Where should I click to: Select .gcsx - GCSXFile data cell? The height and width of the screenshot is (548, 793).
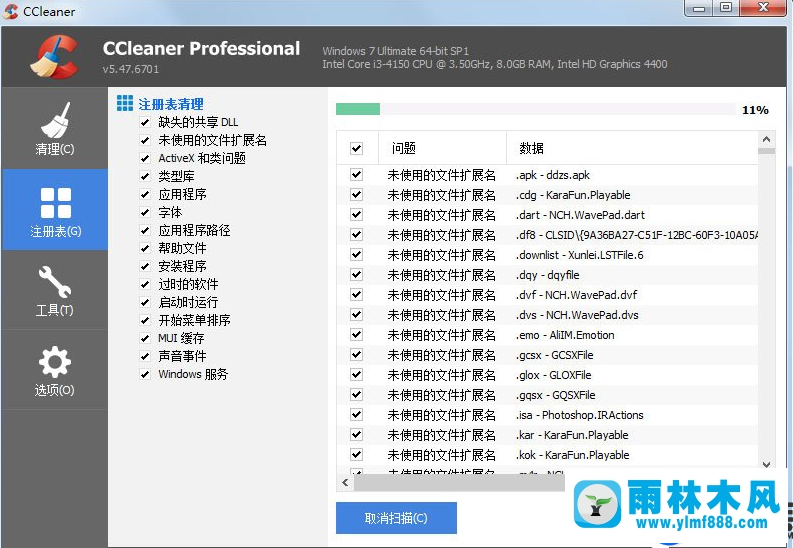(x=554, y=355)
